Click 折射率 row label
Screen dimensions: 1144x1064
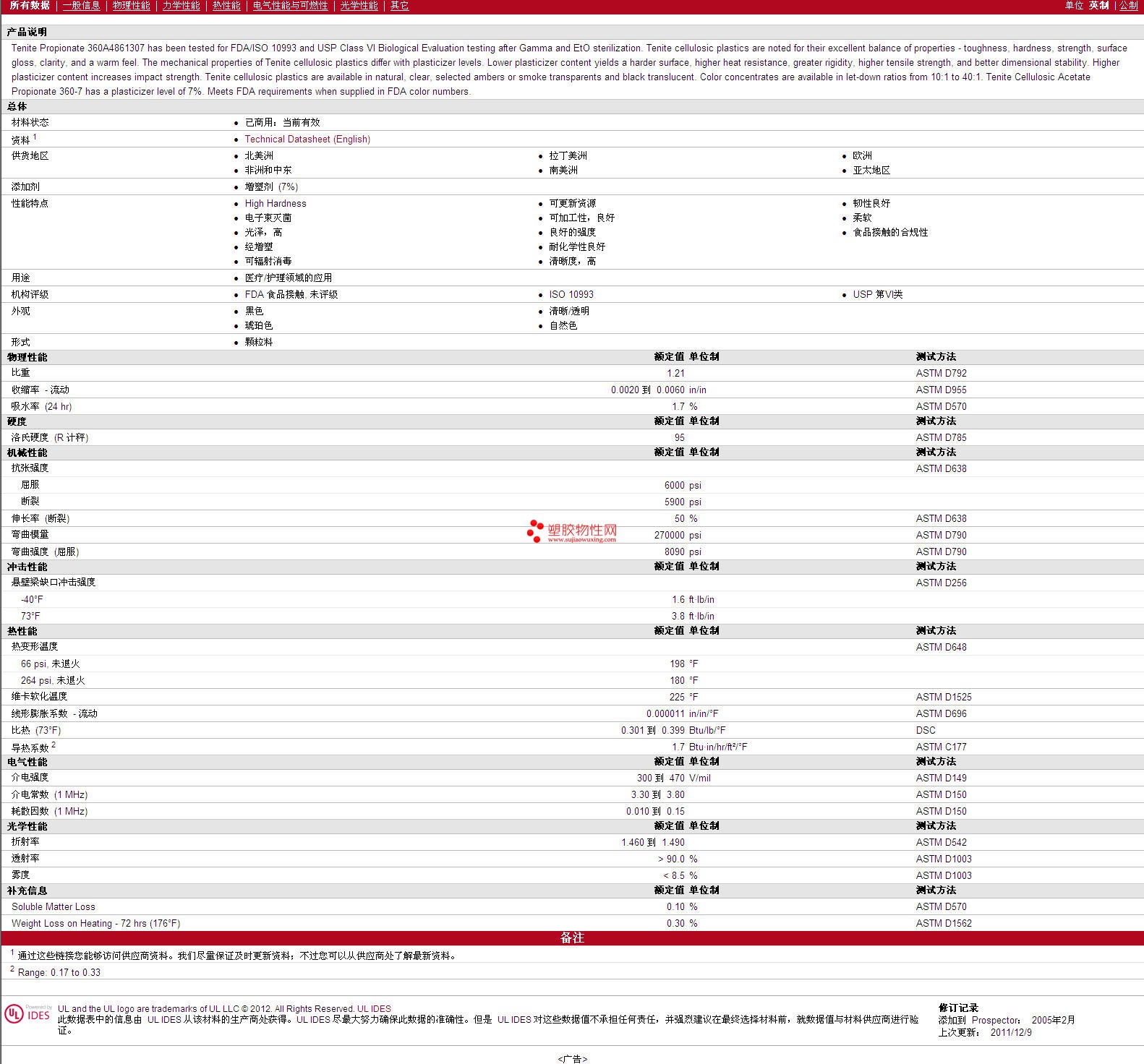(25, 841)
